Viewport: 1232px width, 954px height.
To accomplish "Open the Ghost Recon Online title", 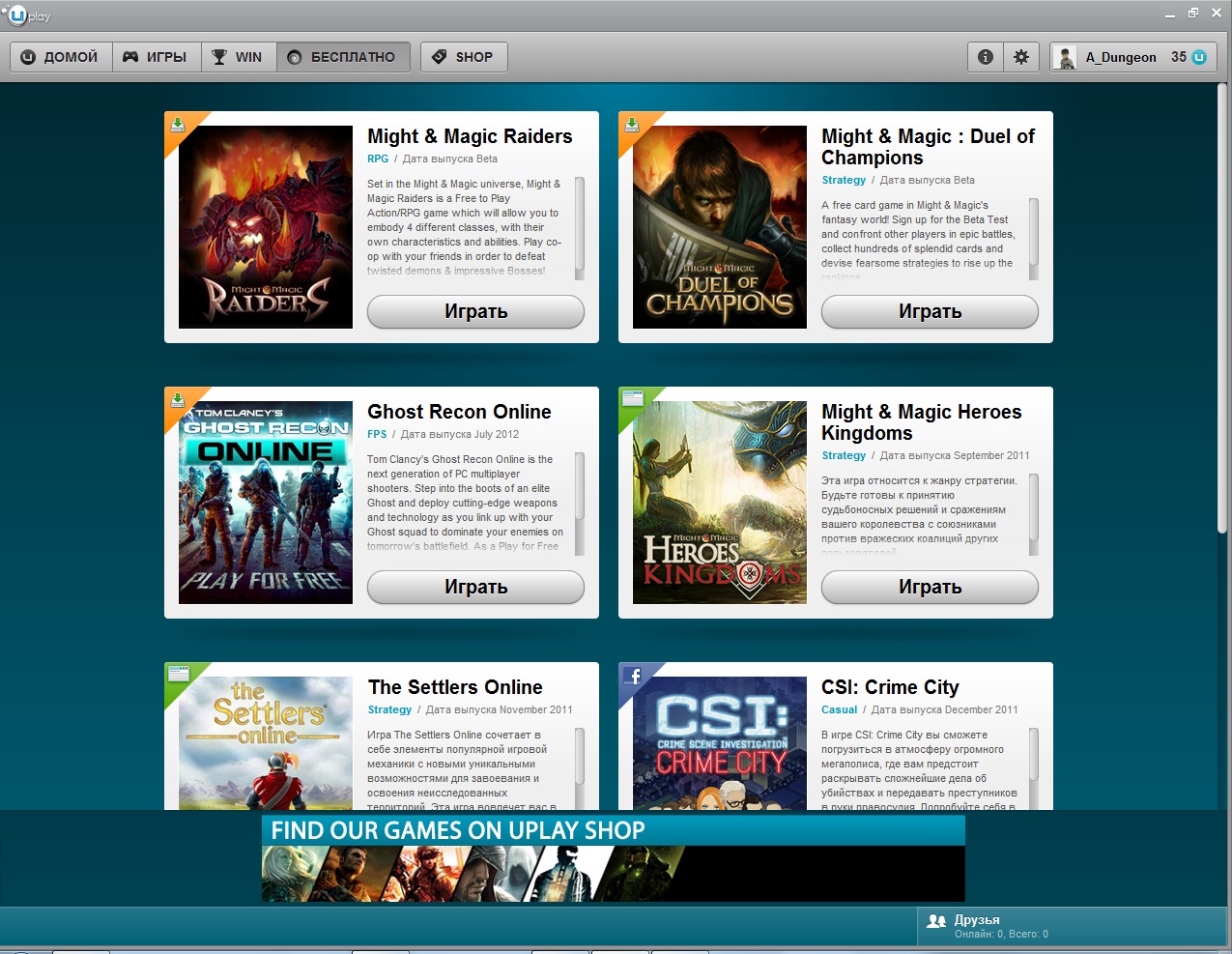I will pyautogui.click(x=459, y=412).
